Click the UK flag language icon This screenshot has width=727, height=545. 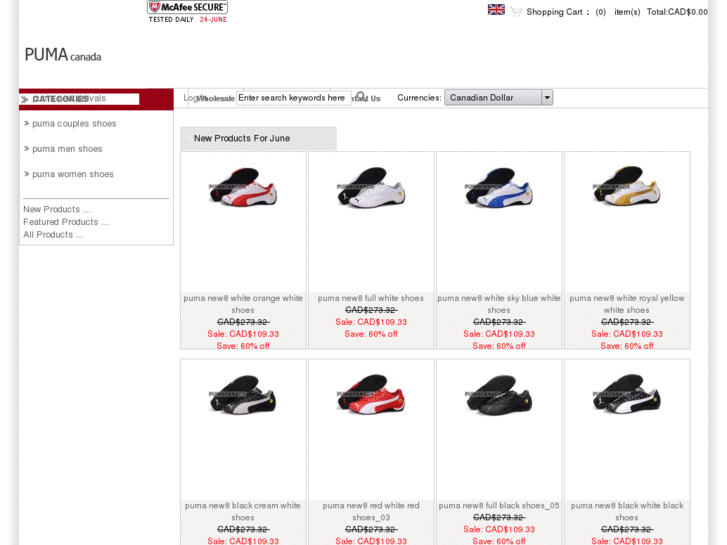click(496, 10)
